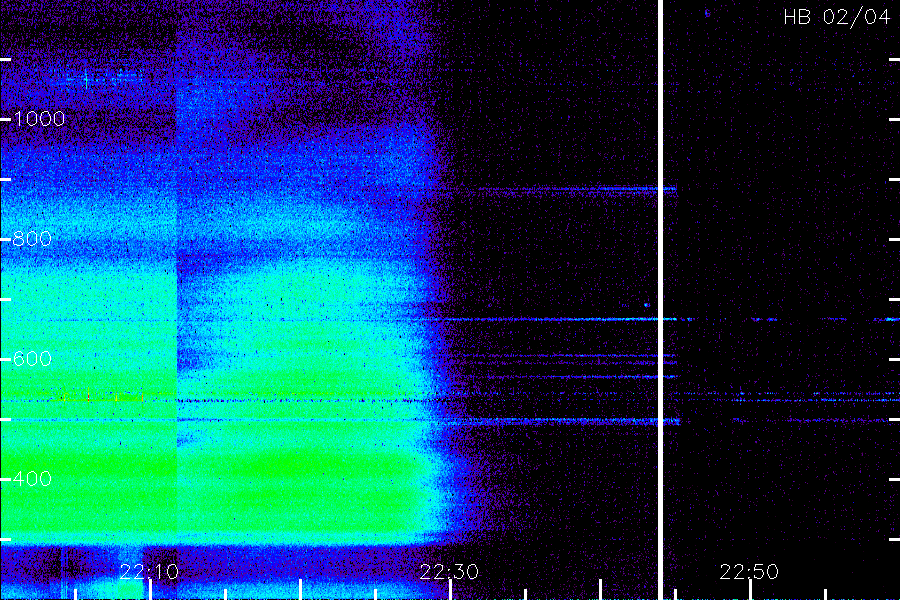
Task: Click the 22:30 time axis label
Action: coord(449,571)
